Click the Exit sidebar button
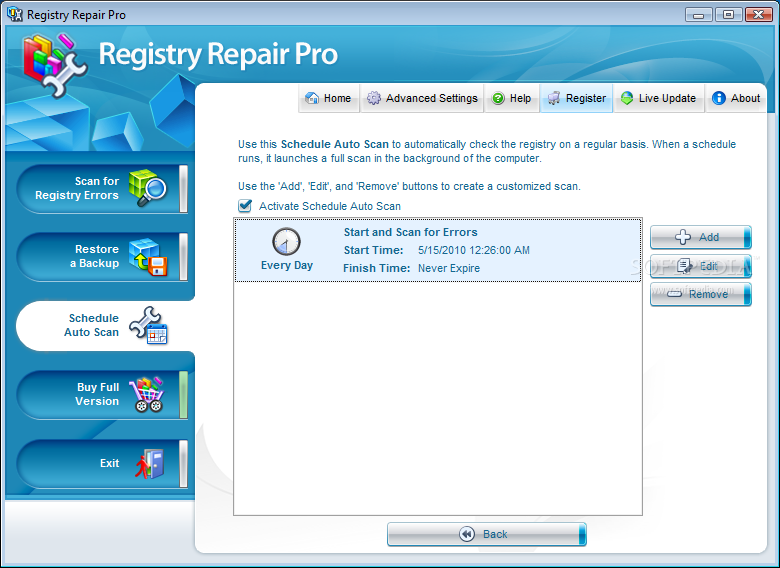Screen dimensions: 780x568 coord(102,464)
